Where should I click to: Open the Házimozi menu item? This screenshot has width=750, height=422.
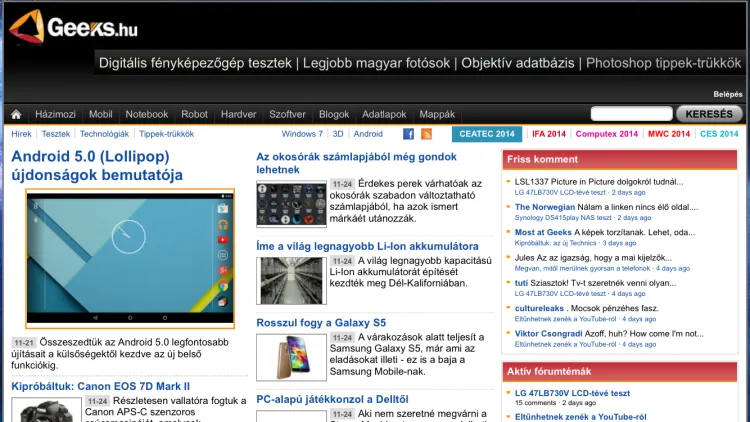point(55,114)
